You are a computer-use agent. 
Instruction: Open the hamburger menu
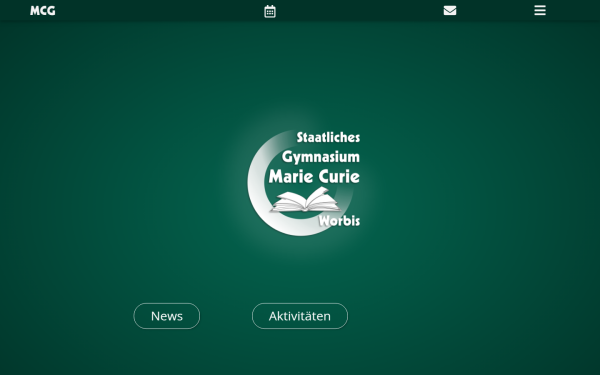pos(540,10)
